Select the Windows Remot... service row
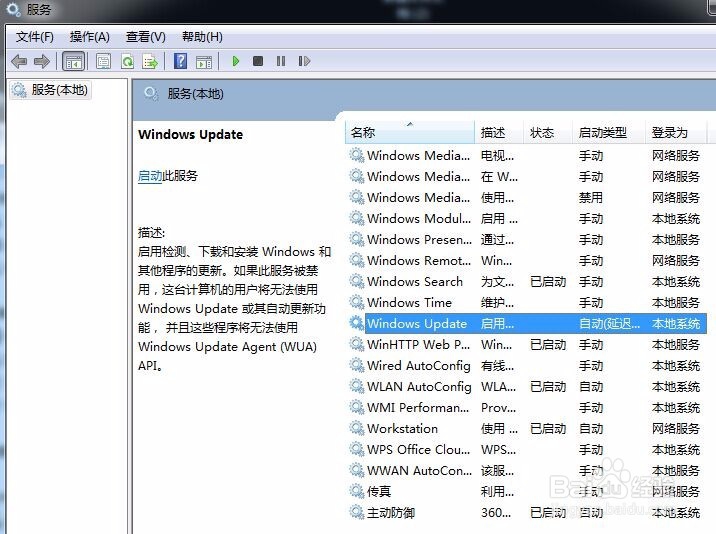This screenshot has width=716, height=534. point(526,260)
